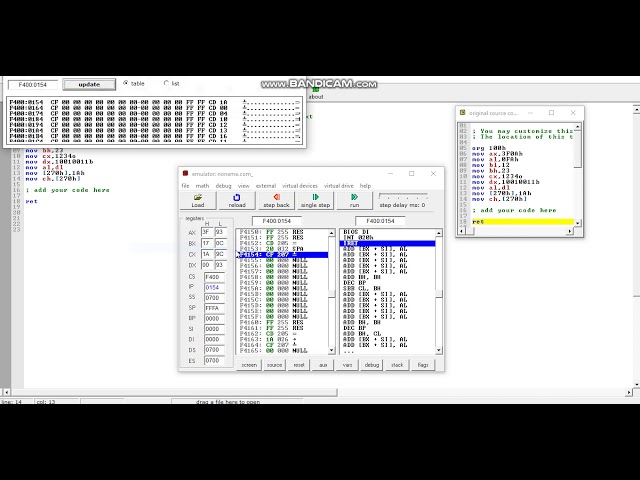Click 'org 100h' line in original source window
Image resolution: width=640 pixels, height=480 pixels.
tap(489, 148)
